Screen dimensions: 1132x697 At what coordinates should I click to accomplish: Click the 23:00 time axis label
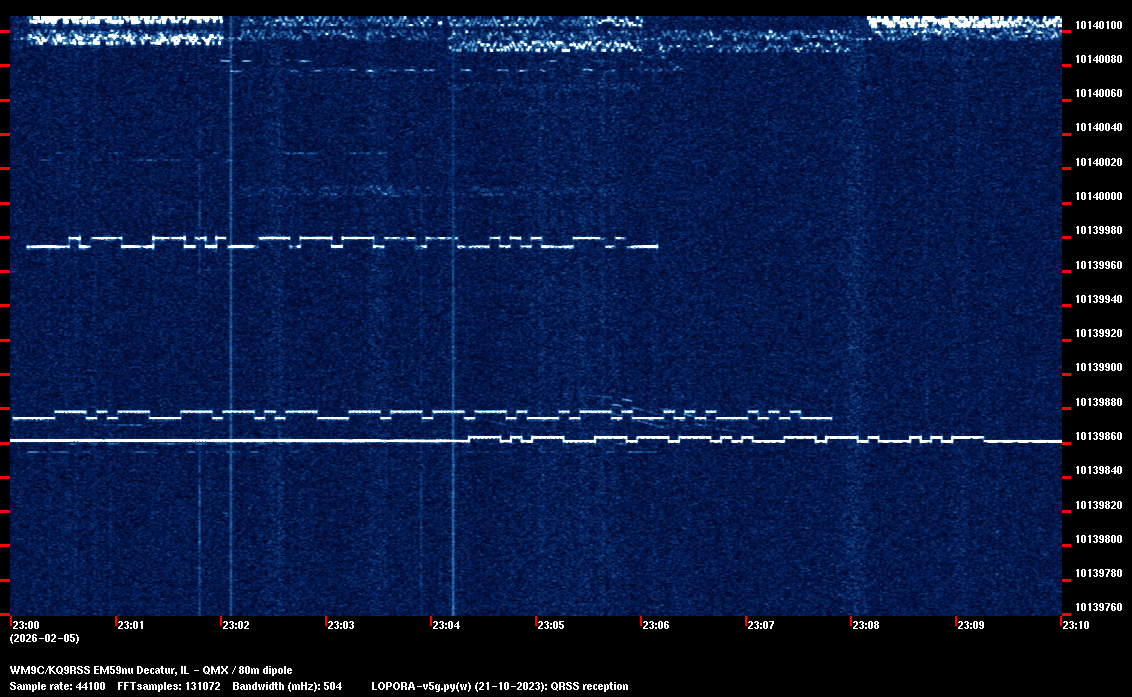tap(25, 625)
